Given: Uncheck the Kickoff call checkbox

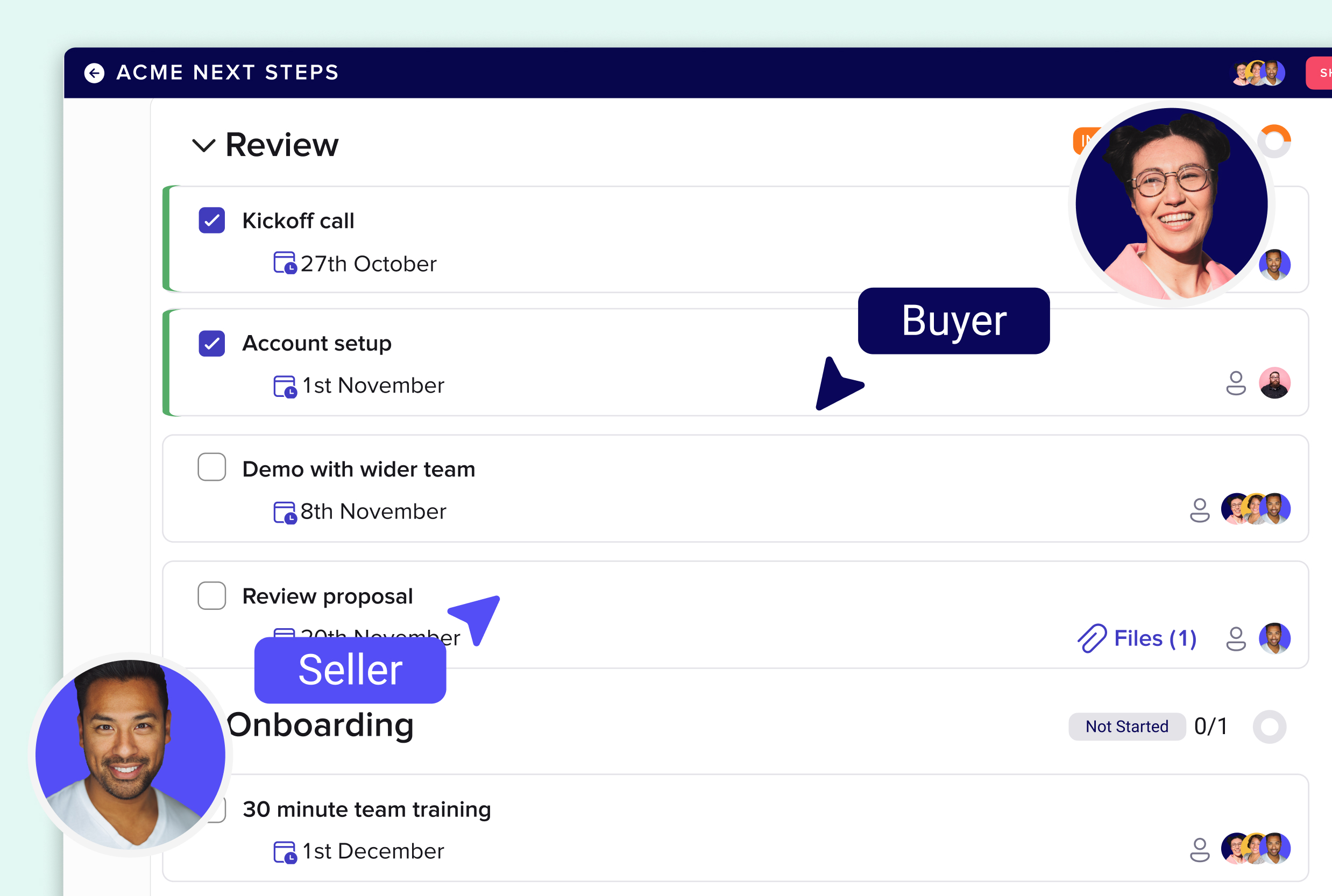Looking at the screenshot, I should [211, 221].
